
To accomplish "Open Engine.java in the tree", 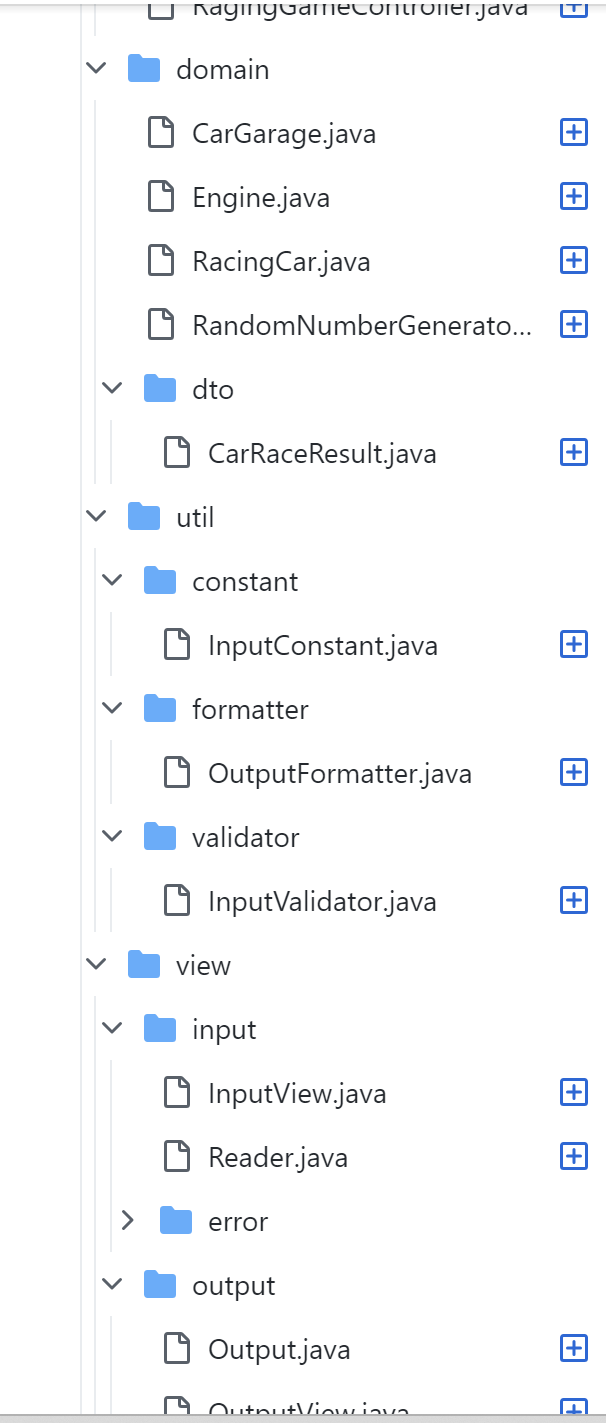I will [x=260, y=197].
